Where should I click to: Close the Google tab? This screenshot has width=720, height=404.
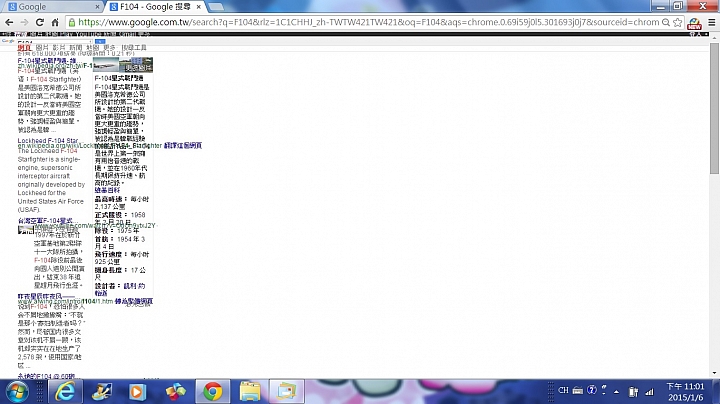pyautogui.click(x=97, y=7)
